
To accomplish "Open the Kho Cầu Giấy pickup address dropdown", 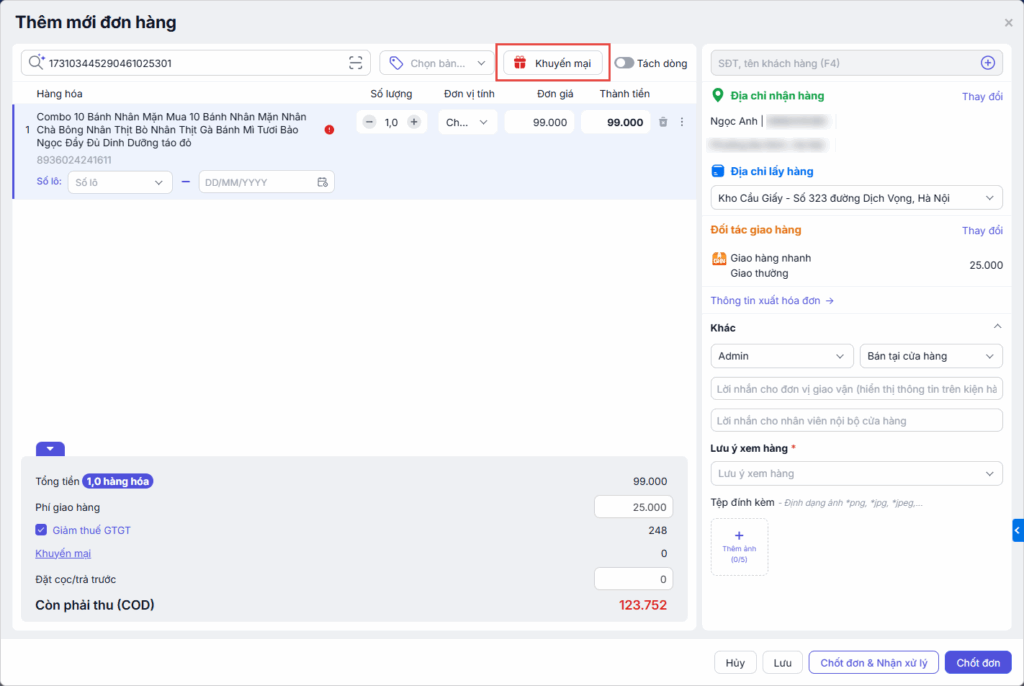I will click(856, 198).
